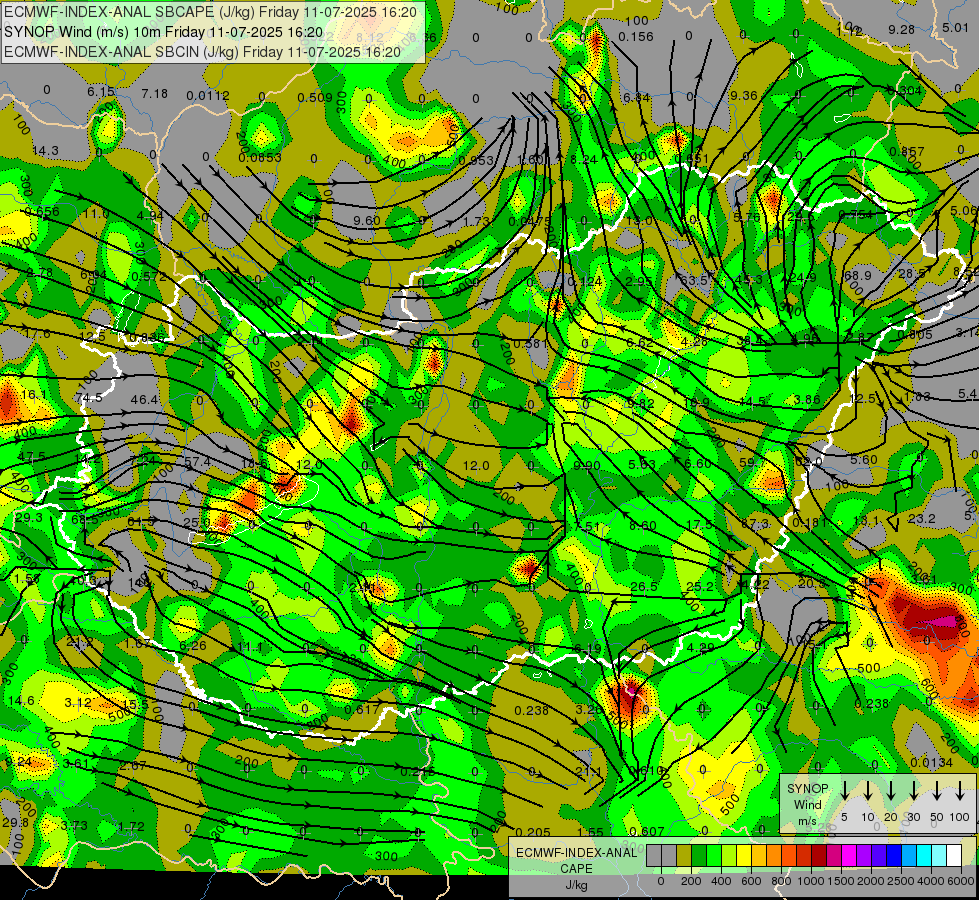Screen dimensions: 979x900
Task: Click the map value 9.36
Action: pyautogui.click(x=744, y=96)
